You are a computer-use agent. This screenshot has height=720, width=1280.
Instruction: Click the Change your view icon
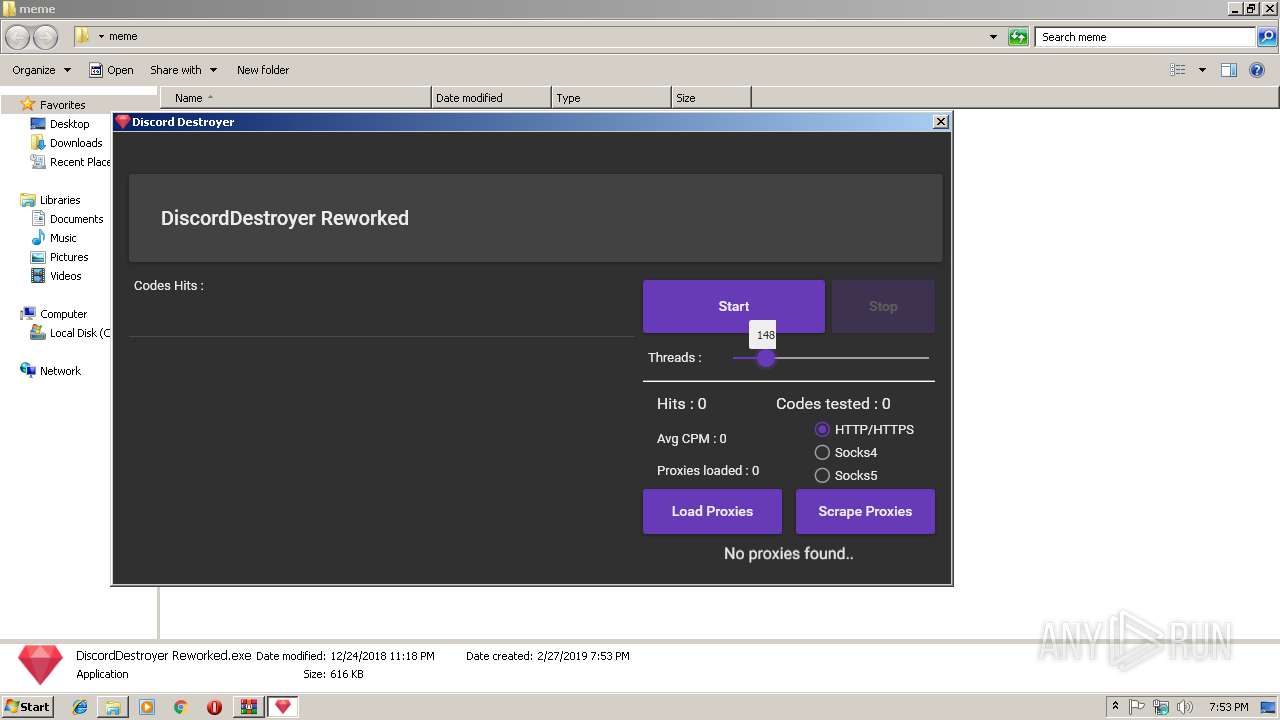click(x=1178, y=70)
